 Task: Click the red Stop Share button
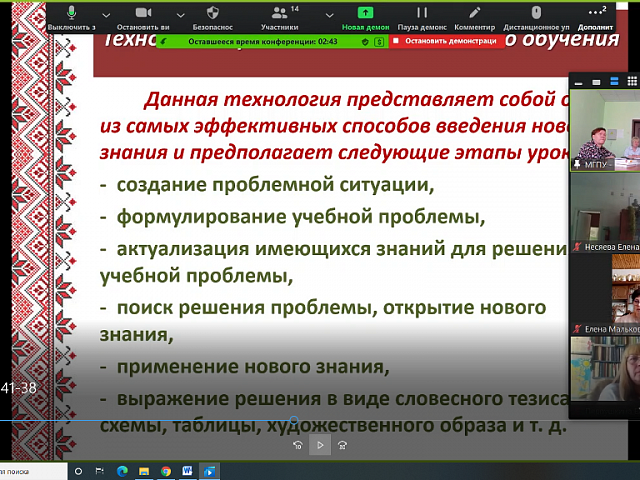click(x=444, y=41)
